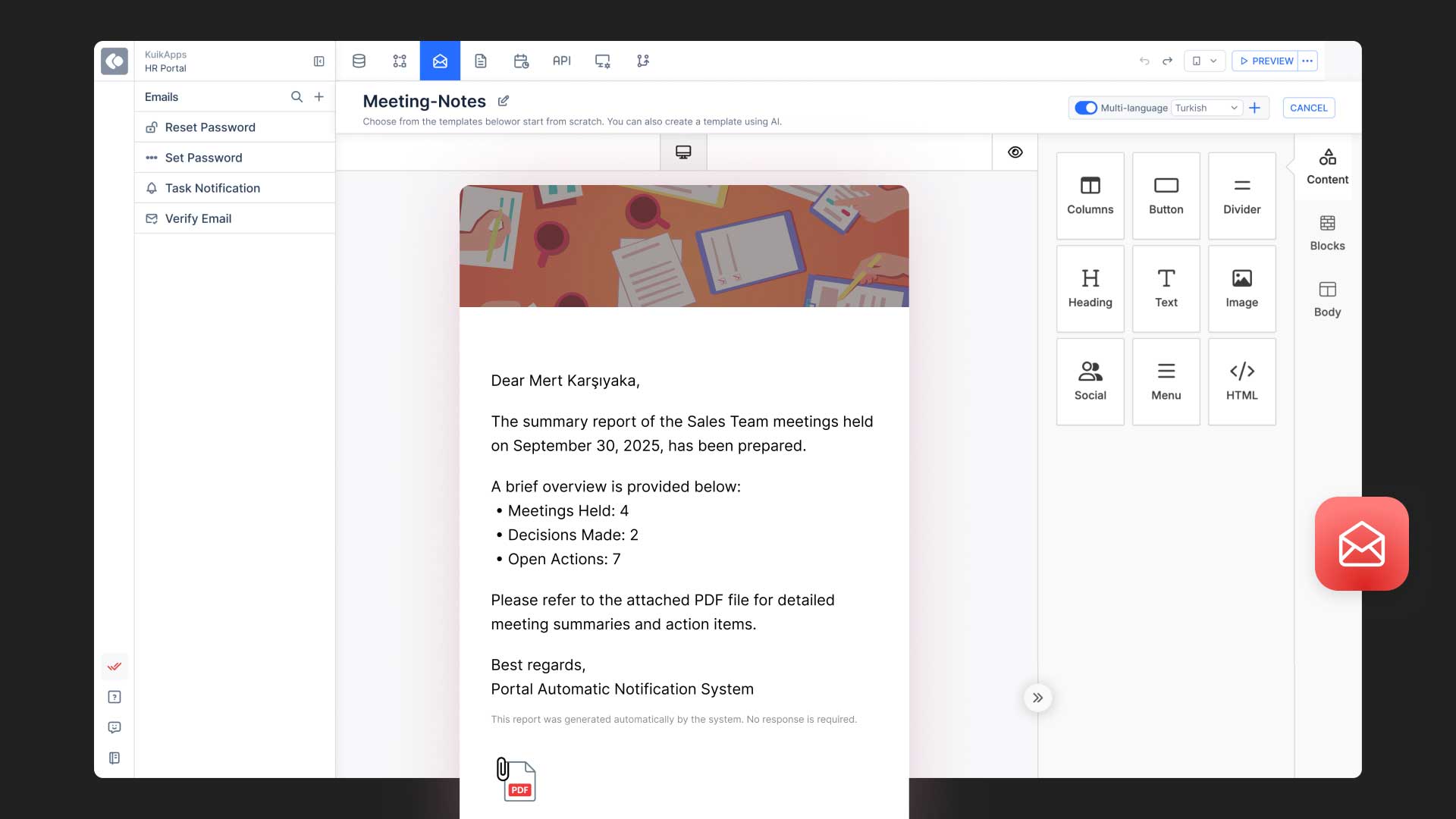The height and width of the screenshot is (819, 1456).
Task: Click the PREVIEW button
Action: (1265, 61)
